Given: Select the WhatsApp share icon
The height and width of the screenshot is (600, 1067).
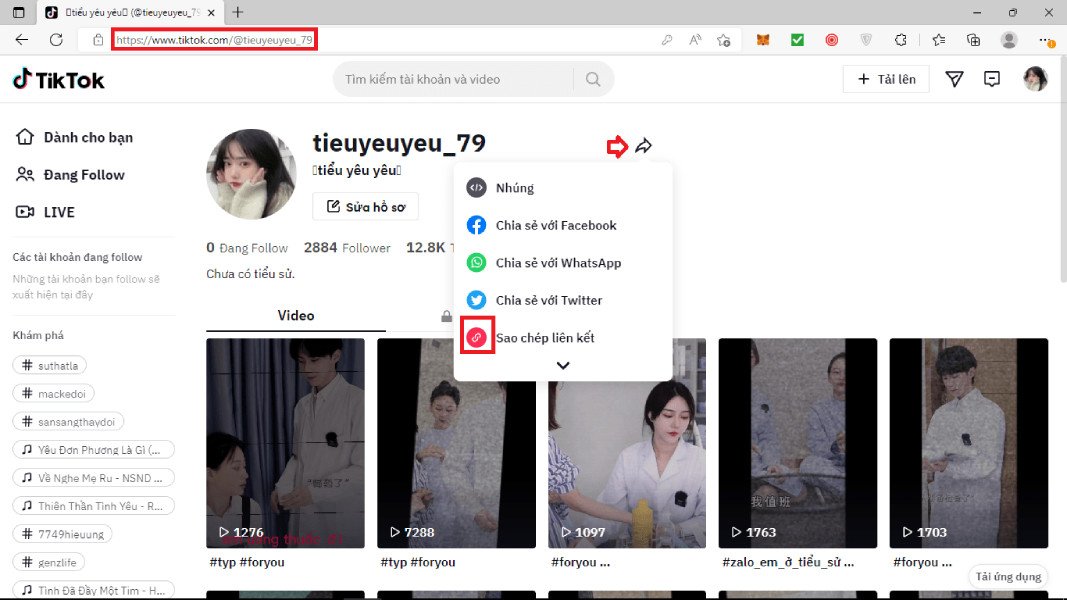Looking at the screenshot, I should pos(476,262).
